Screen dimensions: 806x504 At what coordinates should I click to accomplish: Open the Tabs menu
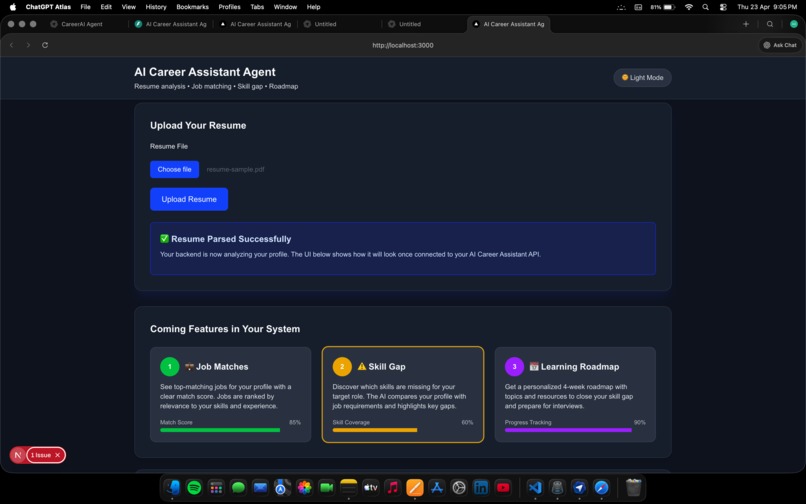coord(257,7)
